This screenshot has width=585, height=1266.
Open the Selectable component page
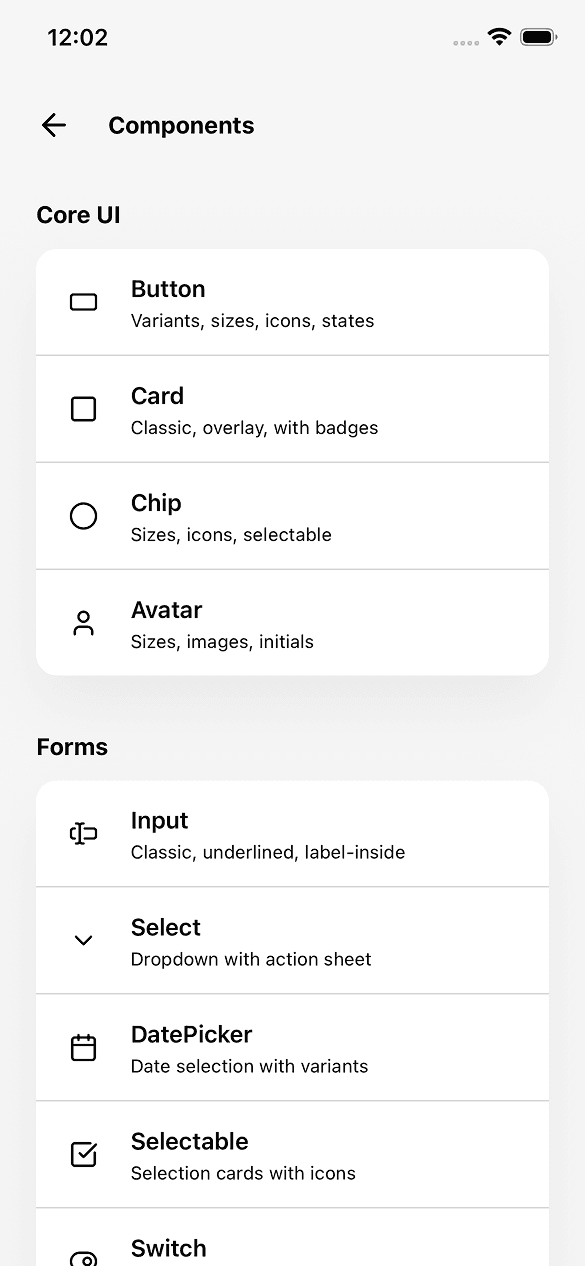pyautogui.click(x=292, y=1154)
